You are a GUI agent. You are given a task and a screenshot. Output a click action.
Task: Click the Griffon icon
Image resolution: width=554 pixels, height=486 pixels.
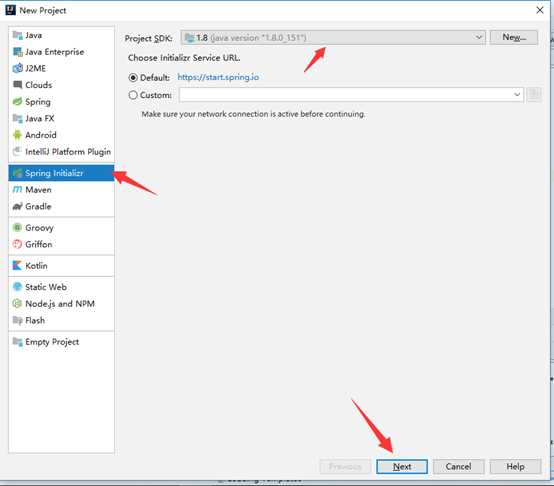click(17, 244)
